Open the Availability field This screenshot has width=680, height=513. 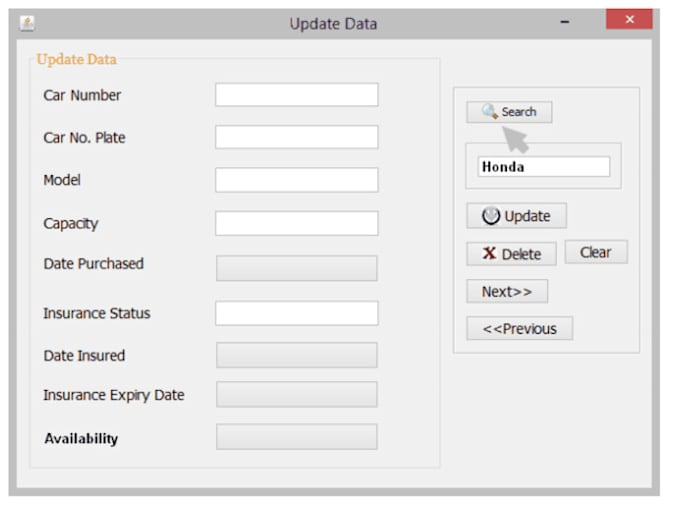tap(297, 437)
